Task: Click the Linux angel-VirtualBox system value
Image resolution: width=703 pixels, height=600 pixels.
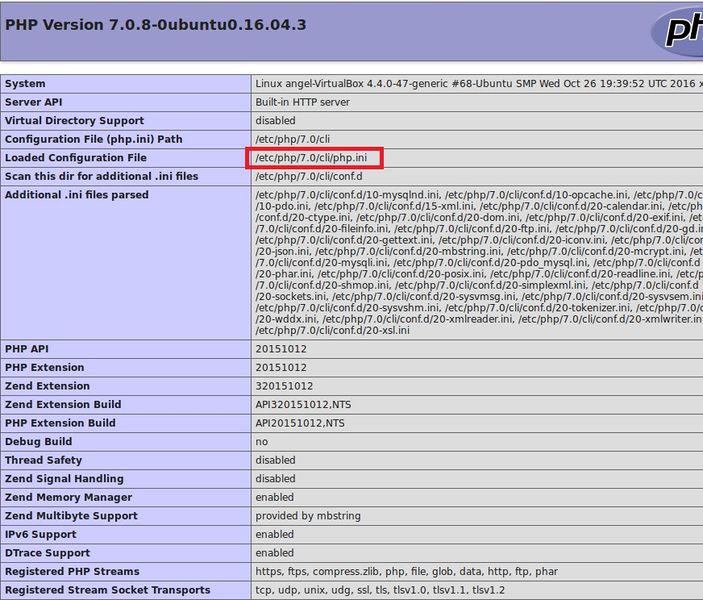Action: pos(479,84)
